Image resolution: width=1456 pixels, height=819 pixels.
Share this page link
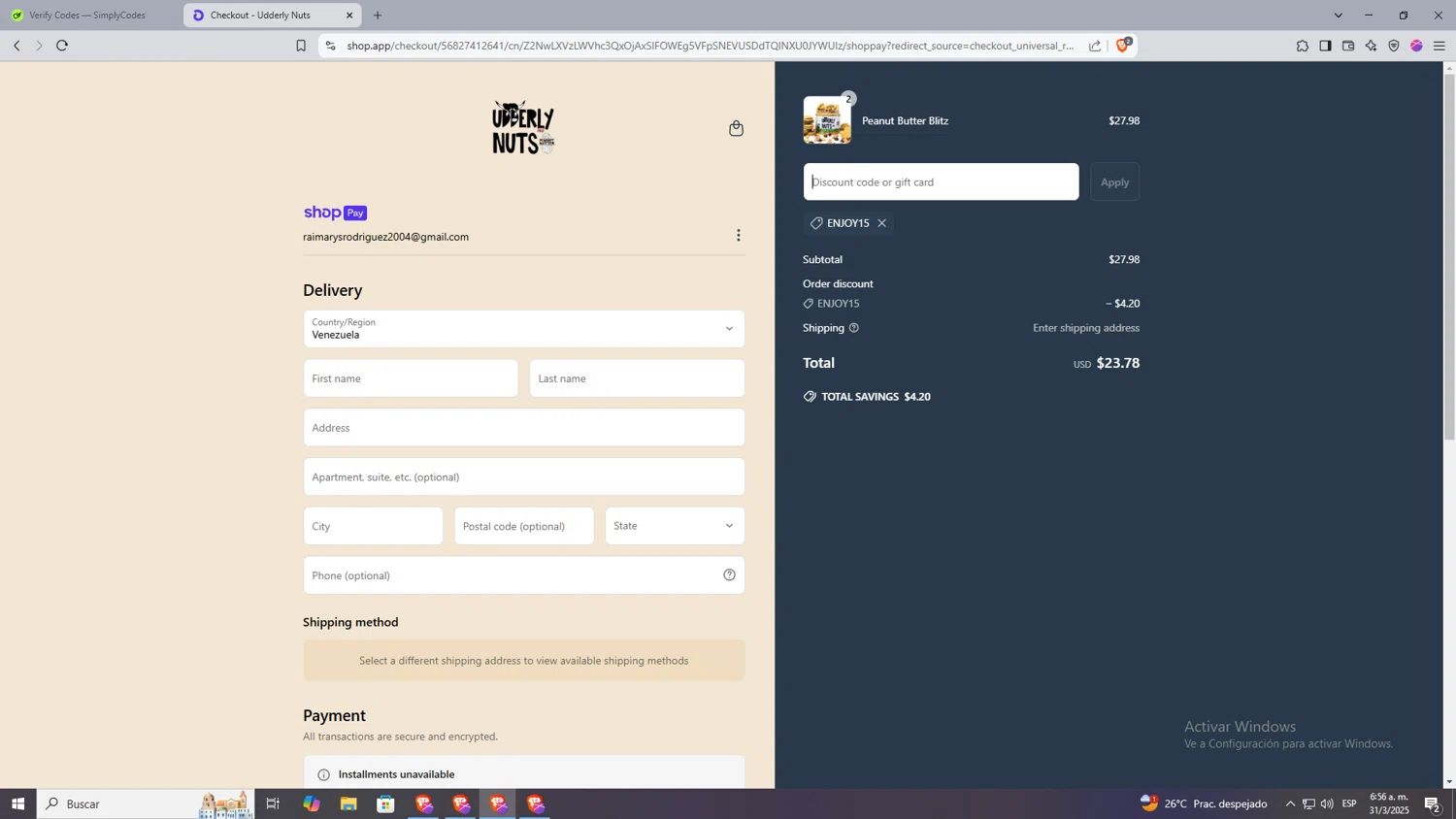pyautogui.click(x=1095, y=46)
